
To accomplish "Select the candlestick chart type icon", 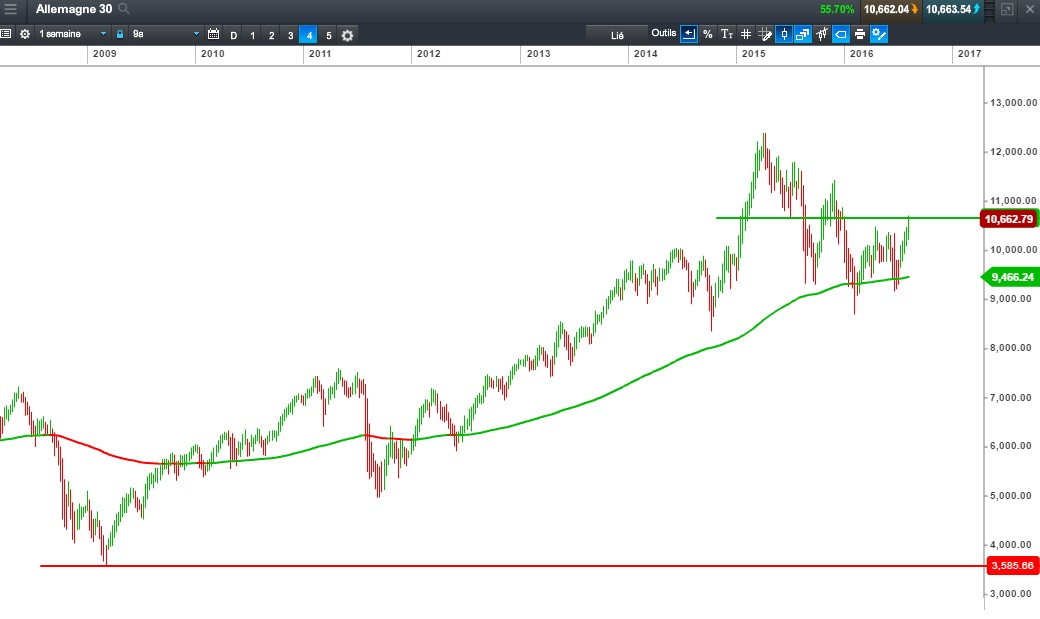I will point(784,34).
